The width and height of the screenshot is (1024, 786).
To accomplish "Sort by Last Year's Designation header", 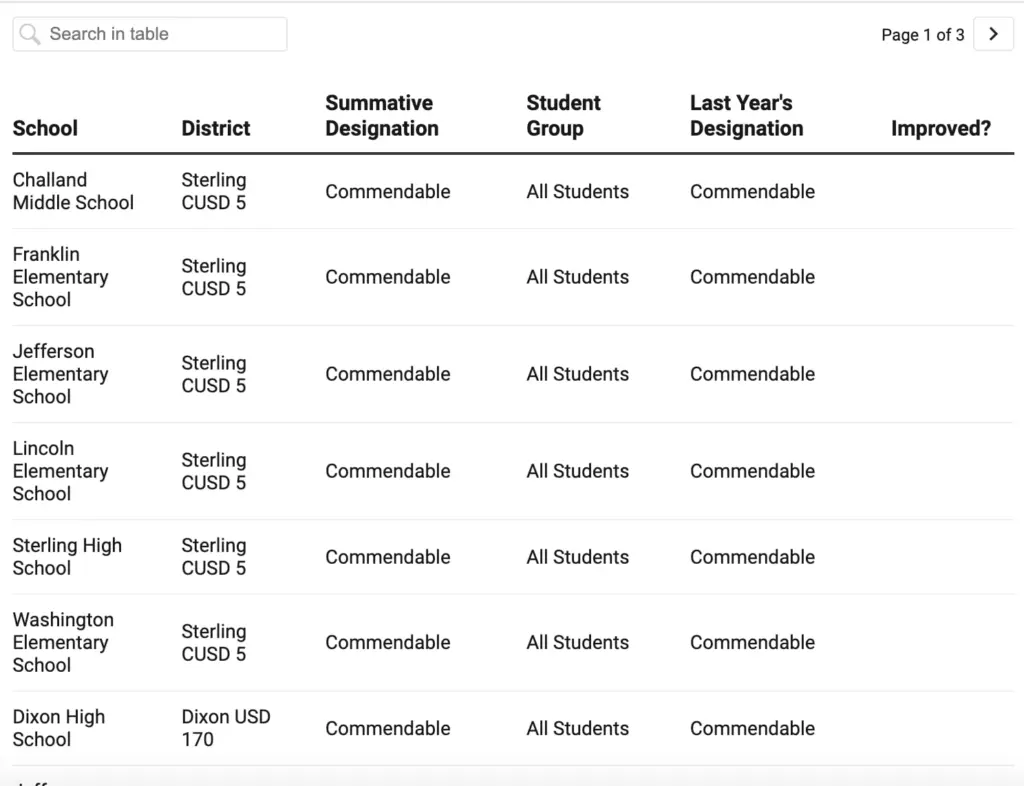I will (x=746, y=116).
